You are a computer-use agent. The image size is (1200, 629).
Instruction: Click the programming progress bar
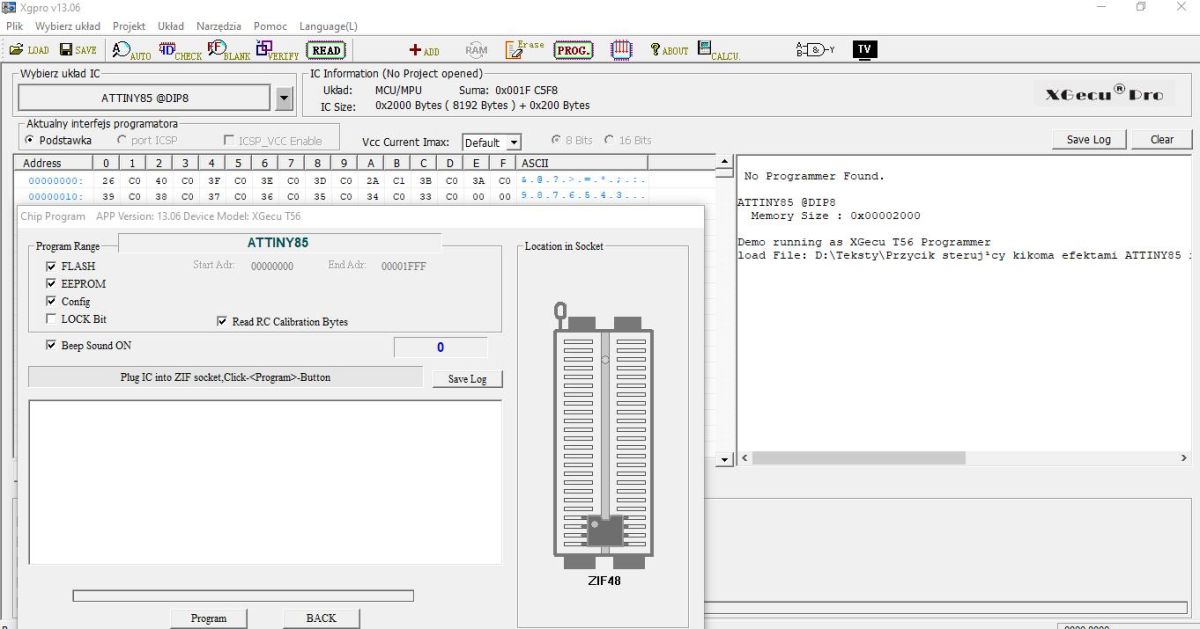point(243,596)
